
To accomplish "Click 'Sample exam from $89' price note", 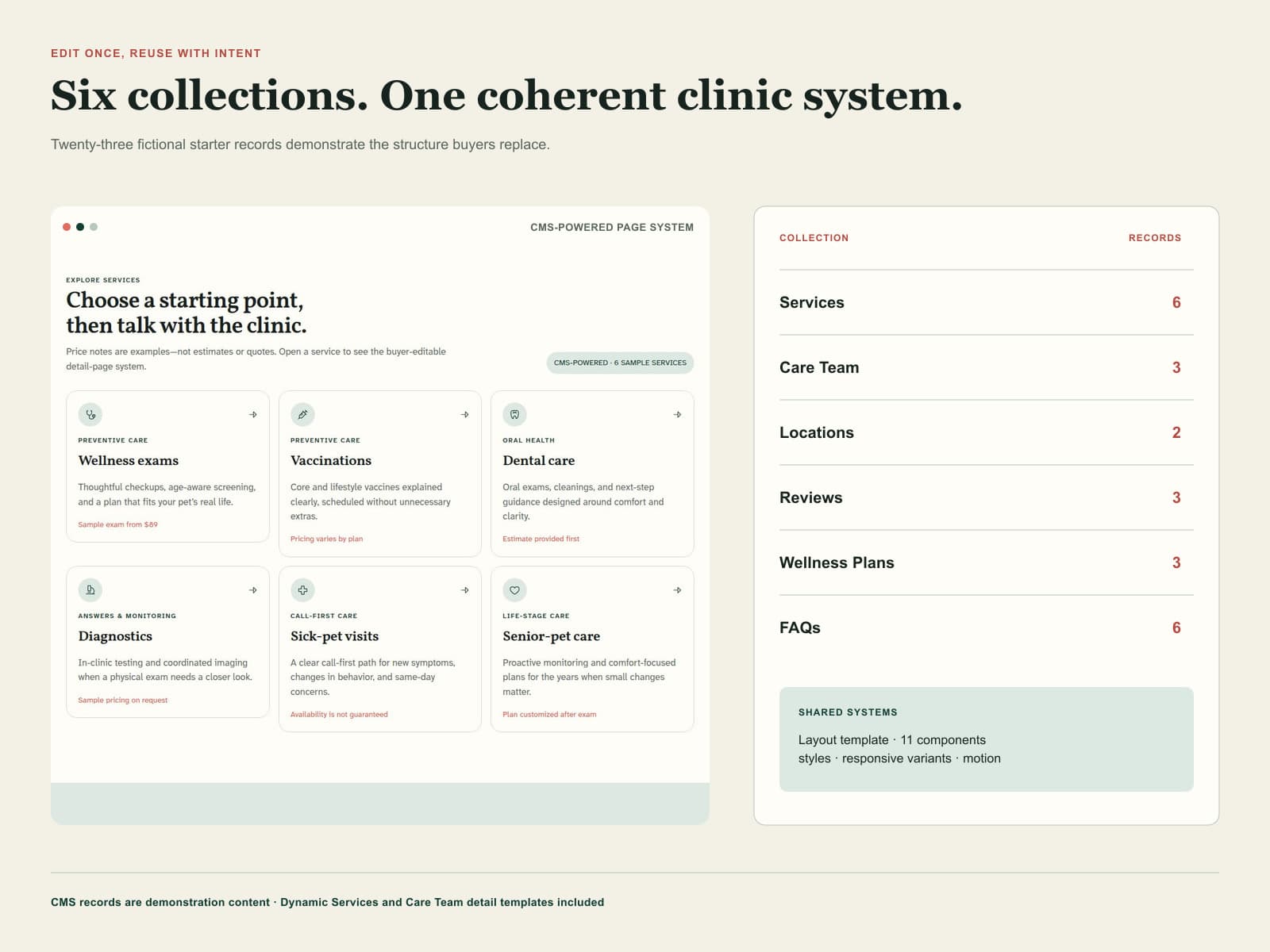I will click(117, 524).
